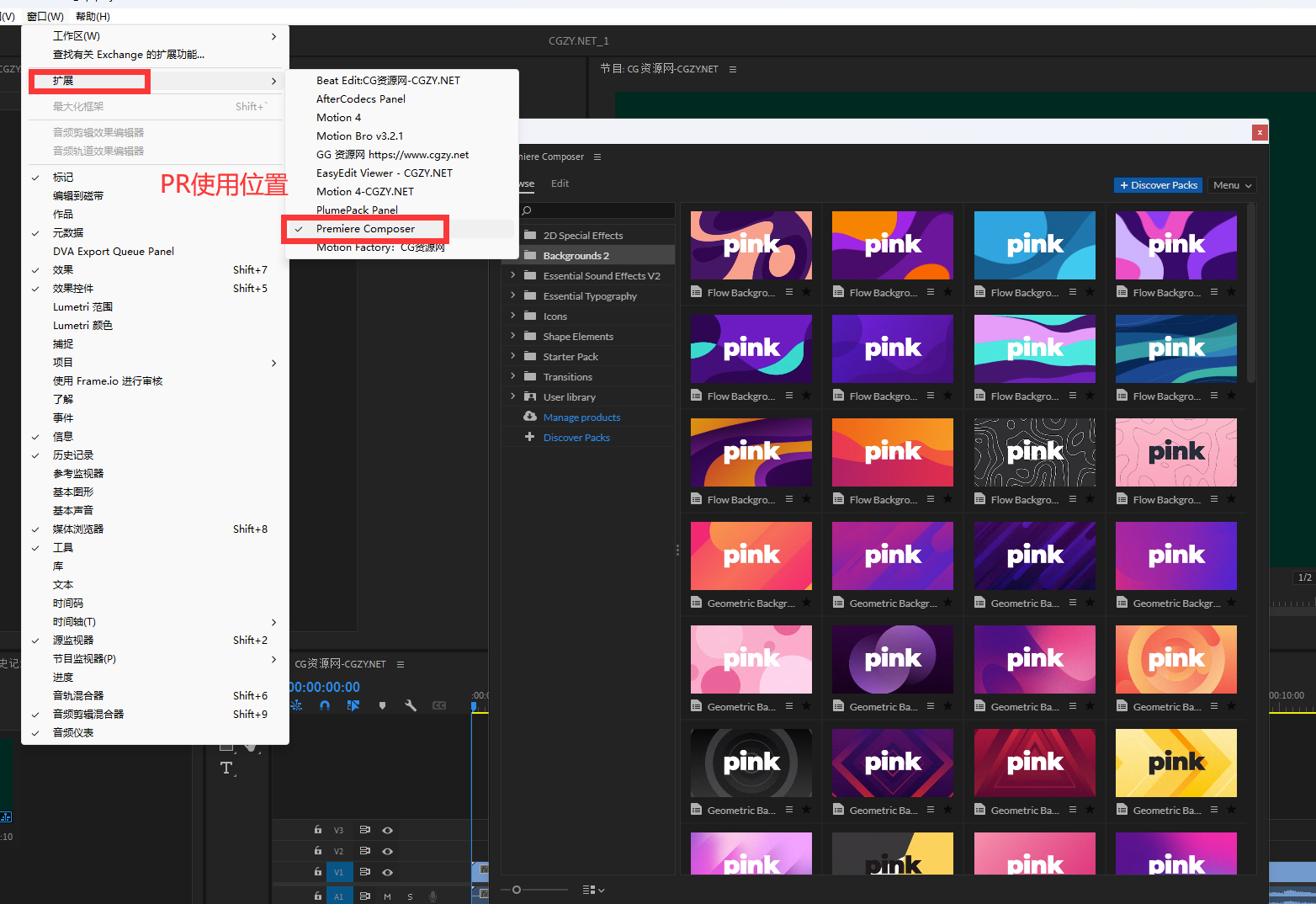Screen dimensions: 1316x904
Task: Toggle V3 track output eye icon
Action: pyautogui.click(x=388, y=830)
